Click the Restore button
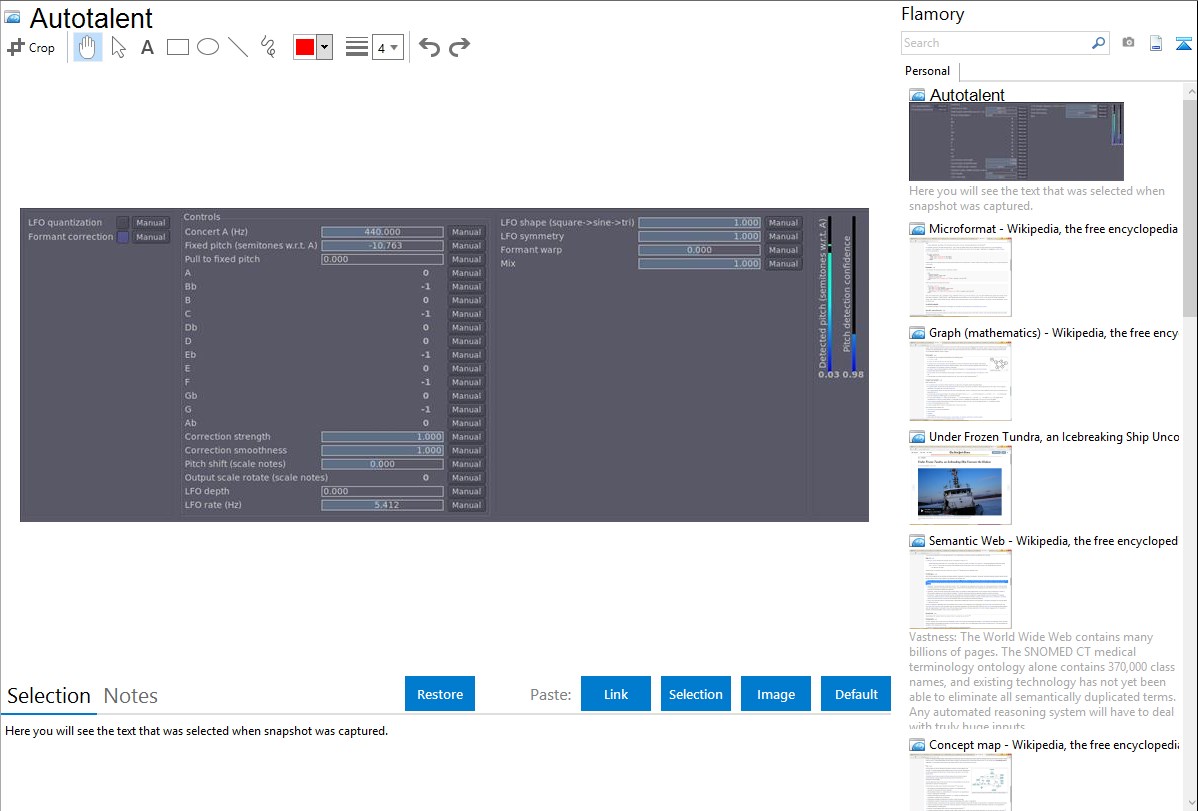 (440, 694)
